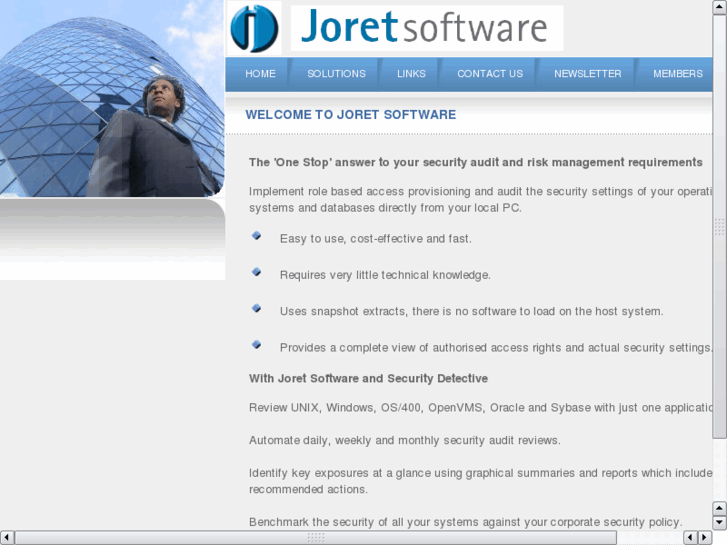Click the horizontal scrollbar right arrow at far right
The image size is (727, 545).
705,538
